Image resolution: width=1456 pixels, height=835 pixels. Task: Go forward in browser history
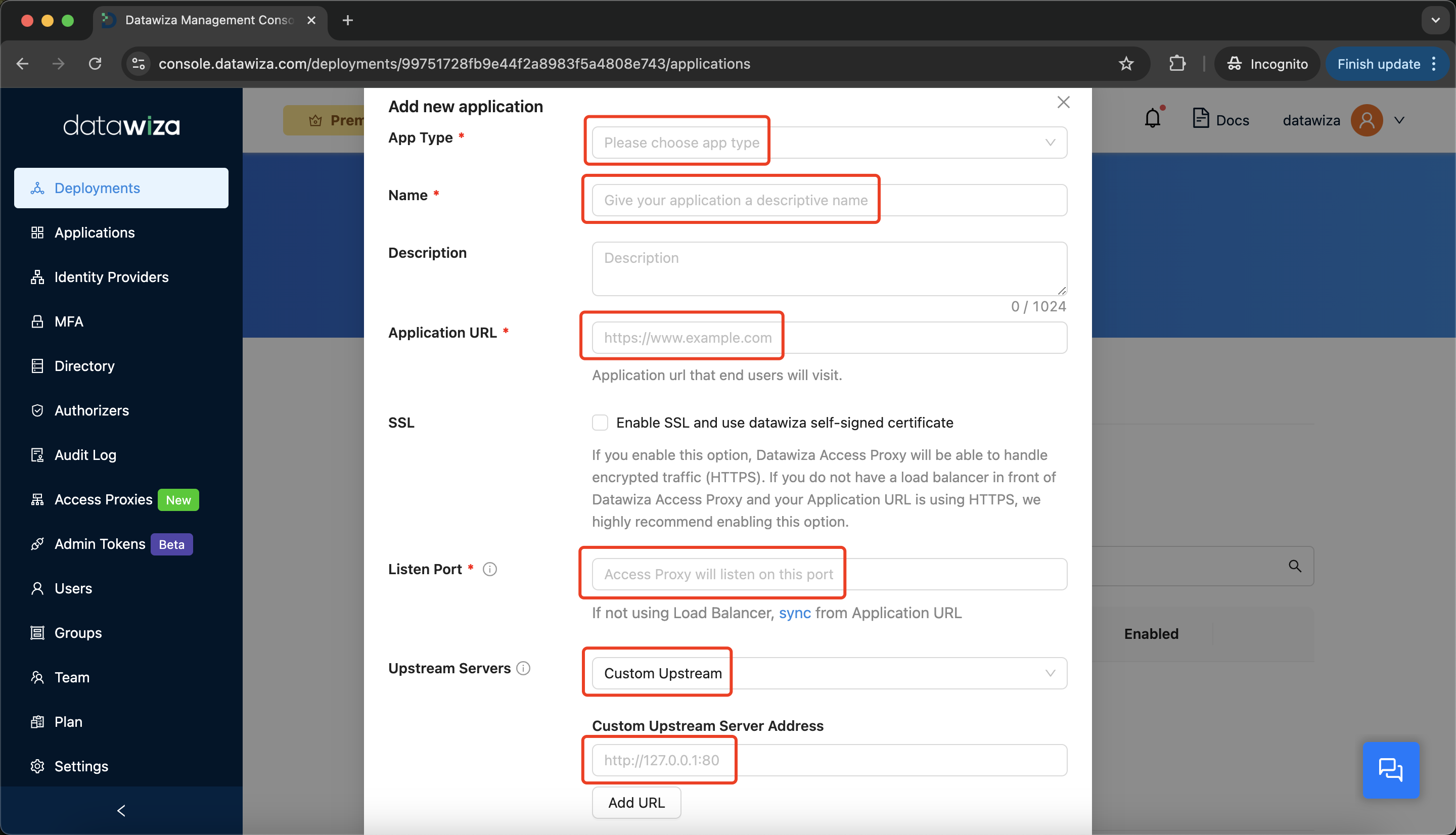coord(59,64)
